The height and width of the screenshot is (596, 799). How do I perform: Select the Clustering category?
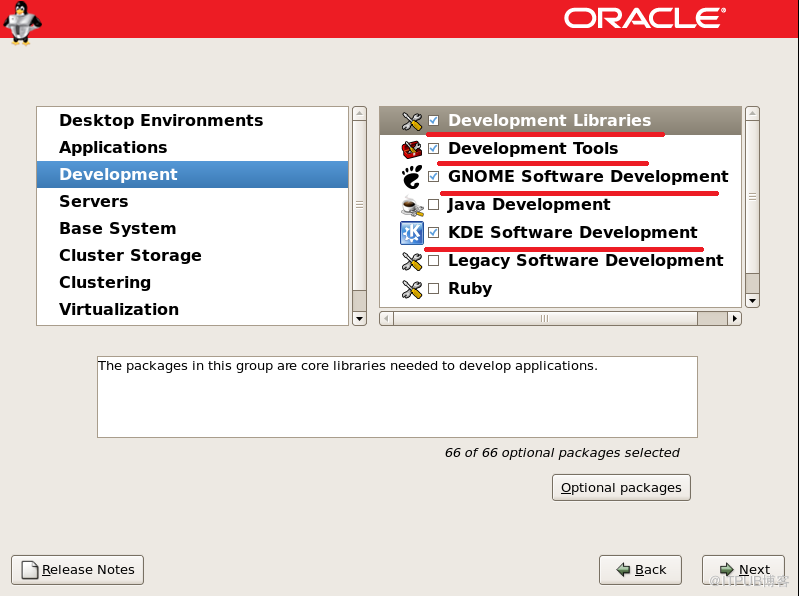point(193,282)
